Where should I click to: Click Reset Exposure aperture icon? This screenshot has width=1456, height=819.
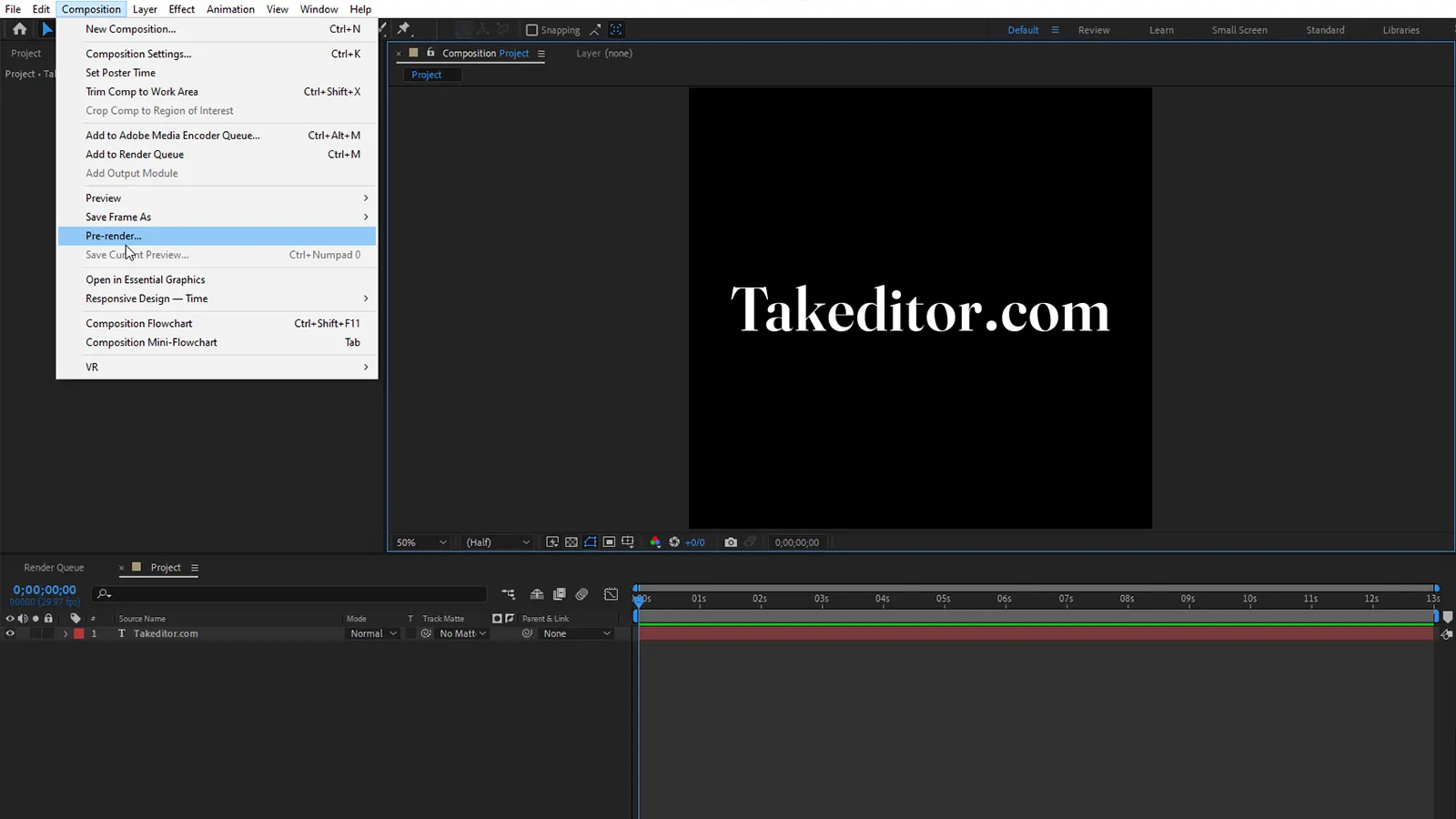[674, 542]
